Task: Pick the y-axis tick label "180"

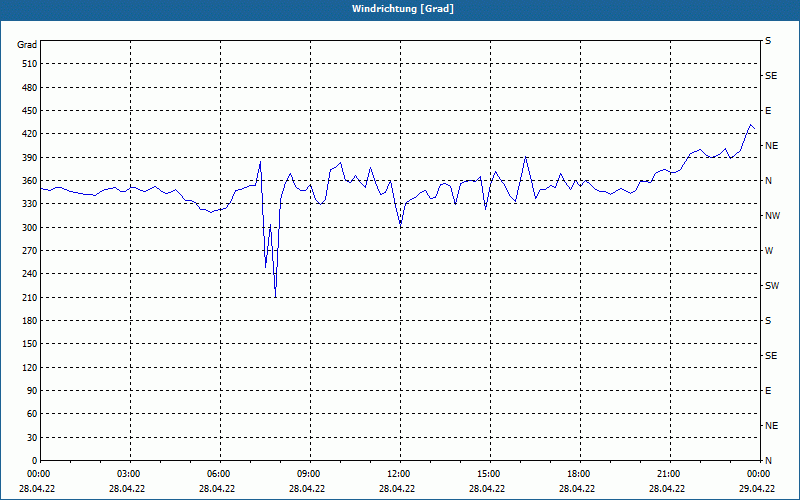Action: tap(30, 320)
